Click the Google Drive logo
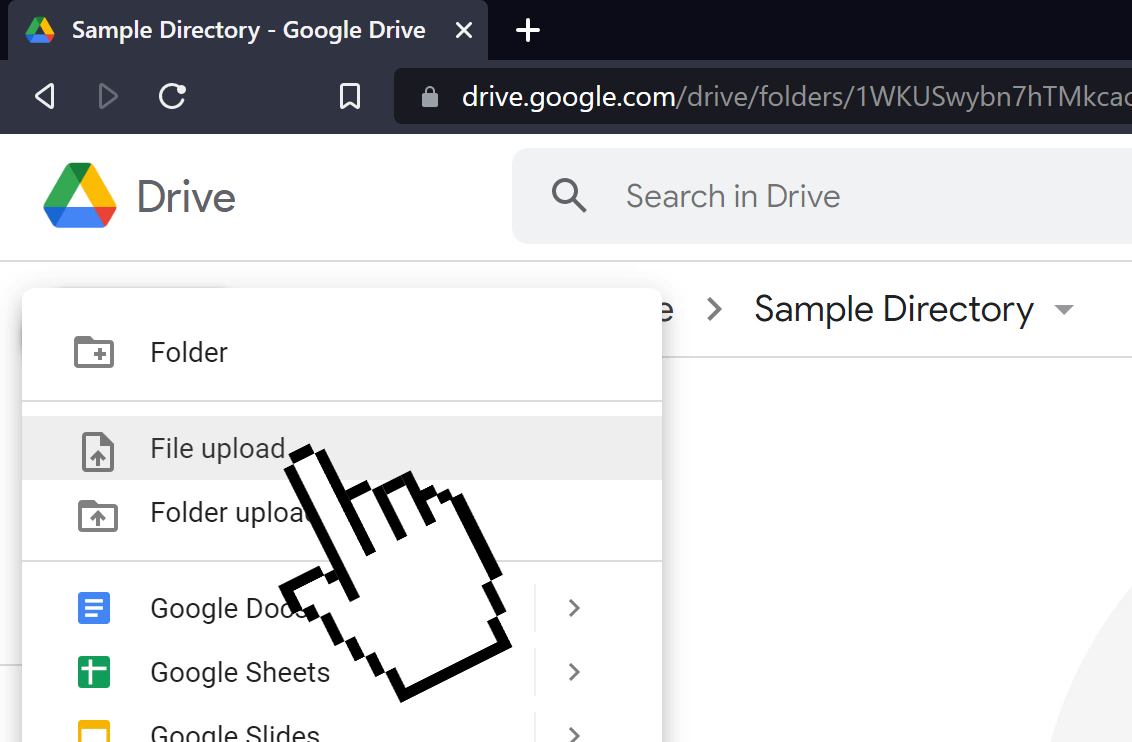This screenshot has height=742, width=1132. click(79, 196)
